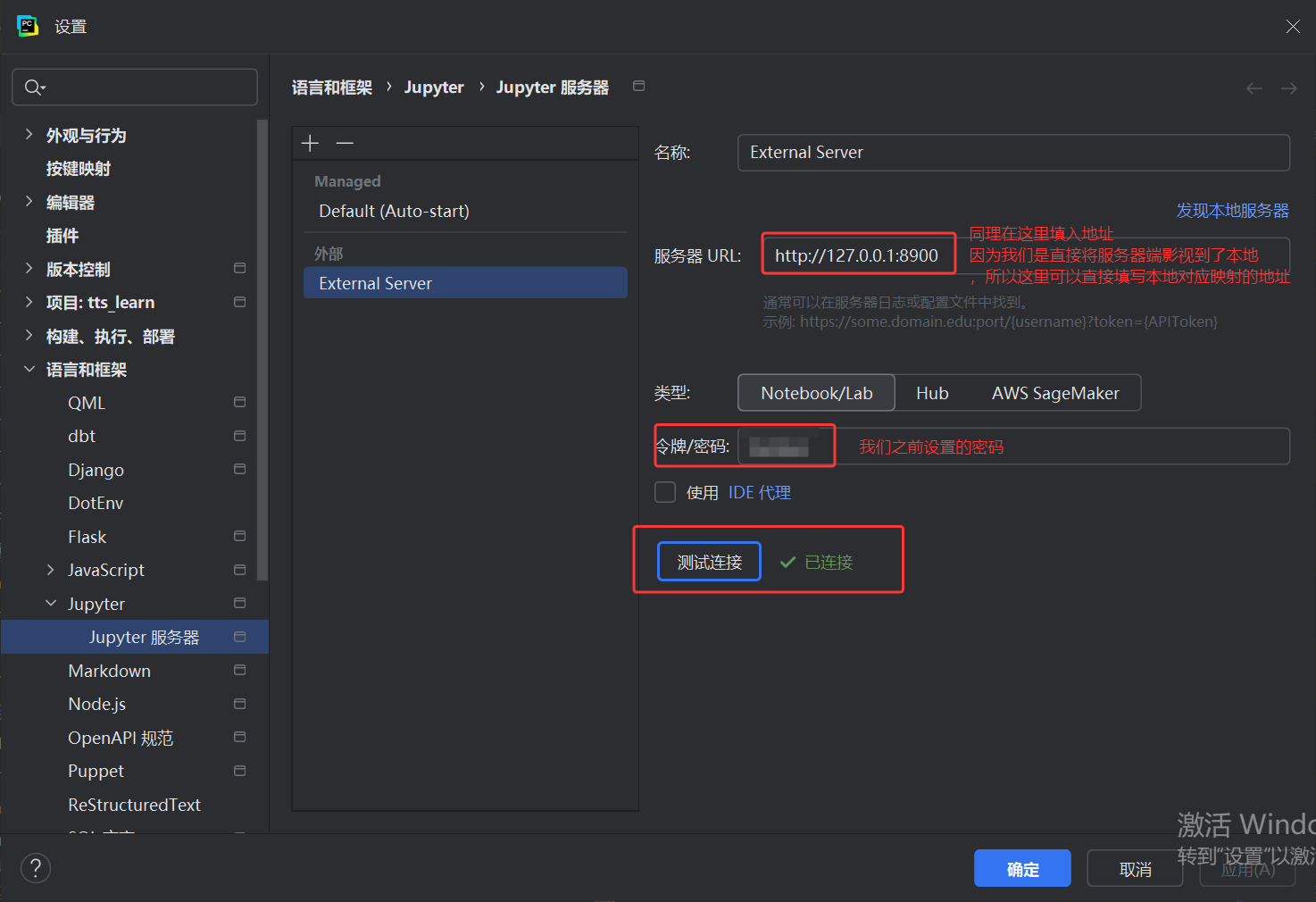This screenshot has height=902, width=1316.
Task: Click project-scope icon next to Puppet
Action: click(x=239, y=771)
